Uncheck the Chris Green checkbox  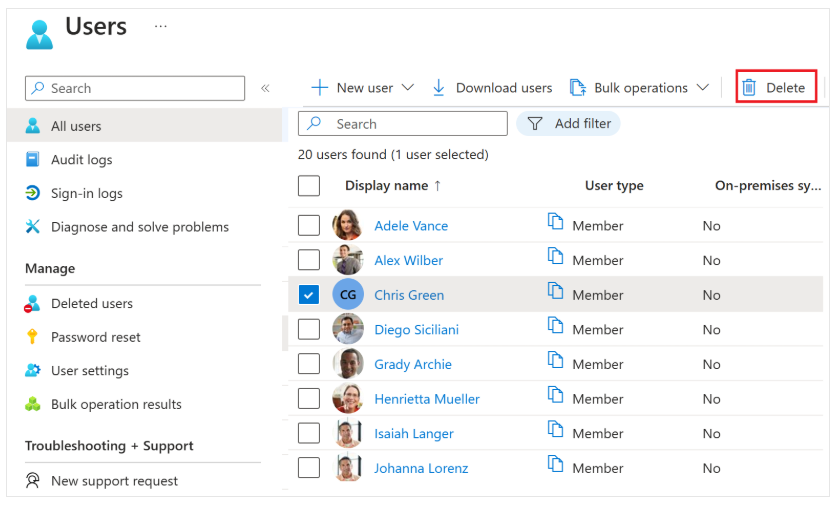(x=309, y=295)
